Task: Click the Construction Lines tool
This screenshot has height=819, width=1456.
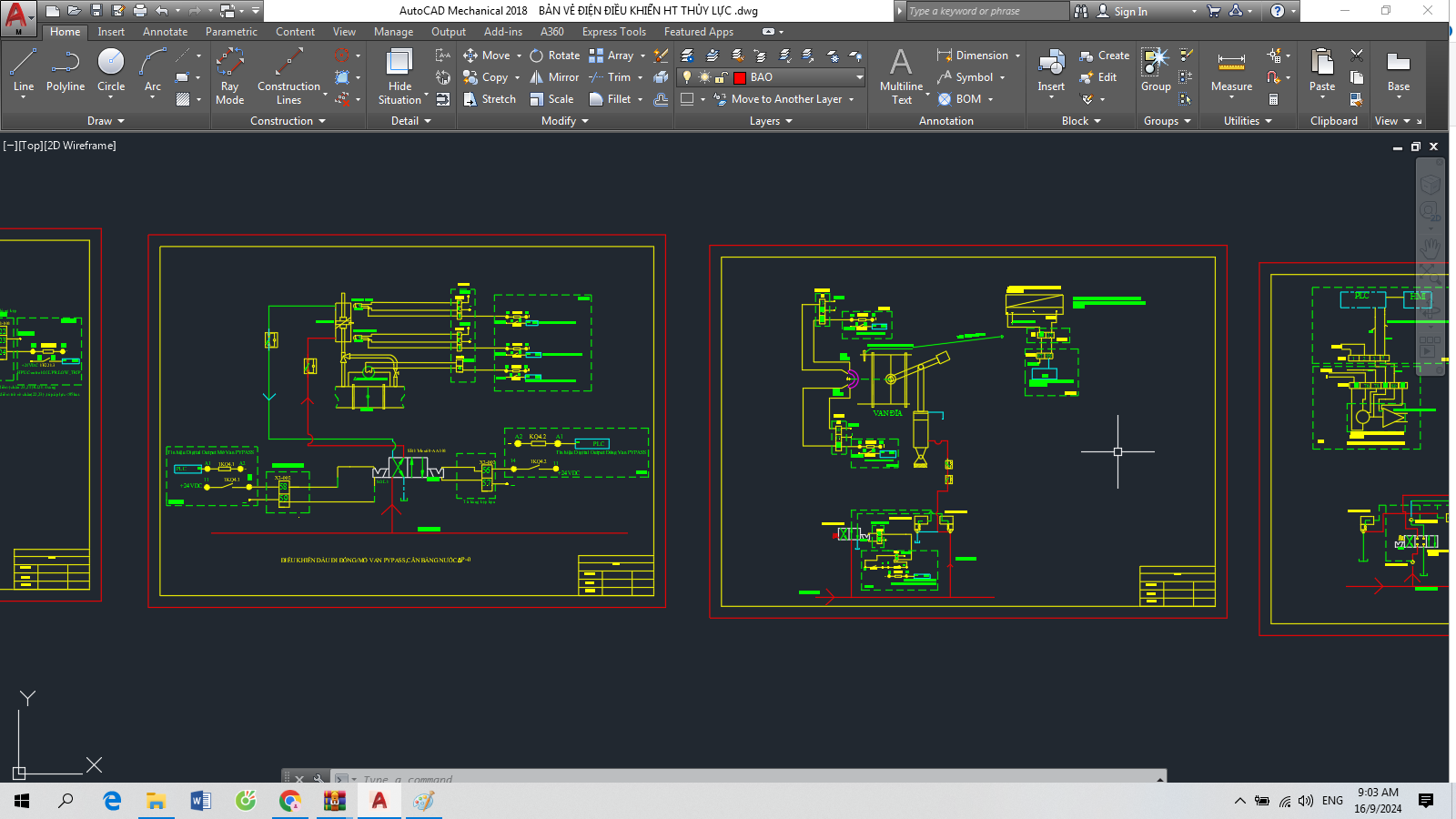Action: (x=288, y=76)
